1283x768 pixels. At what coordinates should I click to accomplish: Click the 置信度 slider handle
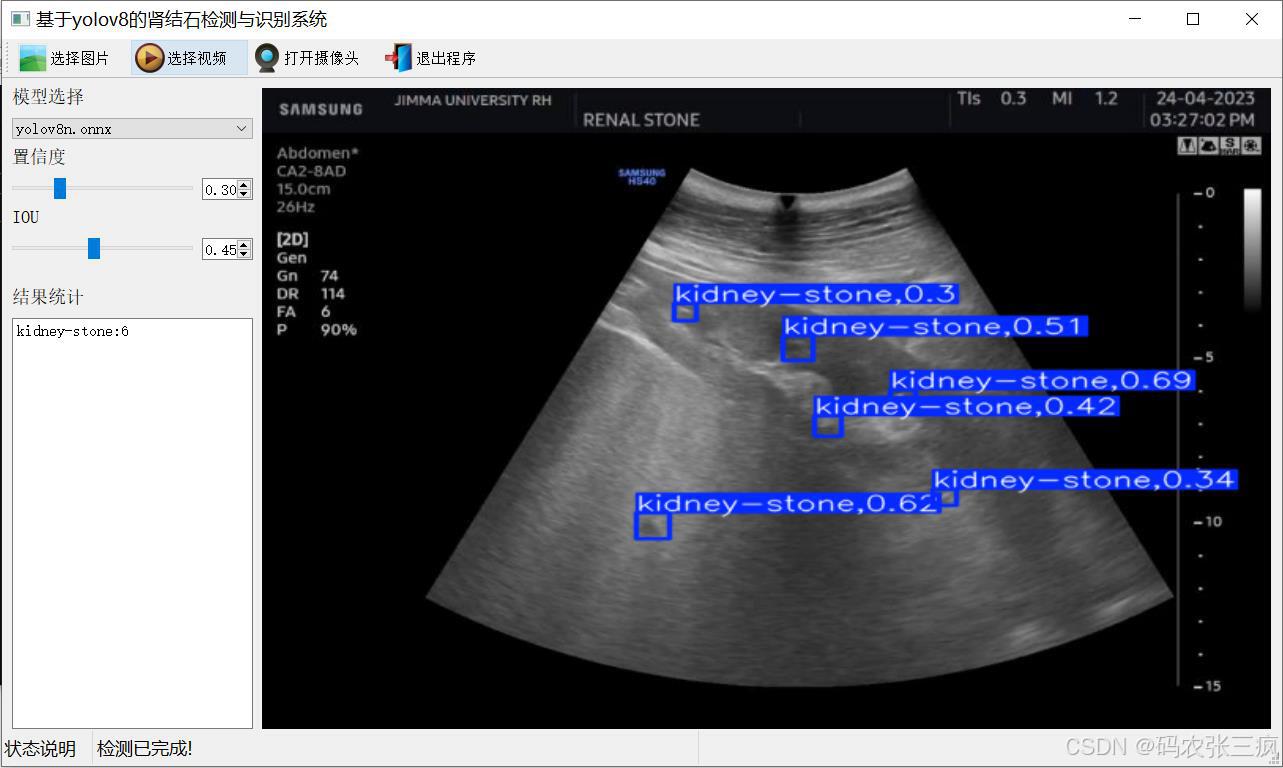60,188
